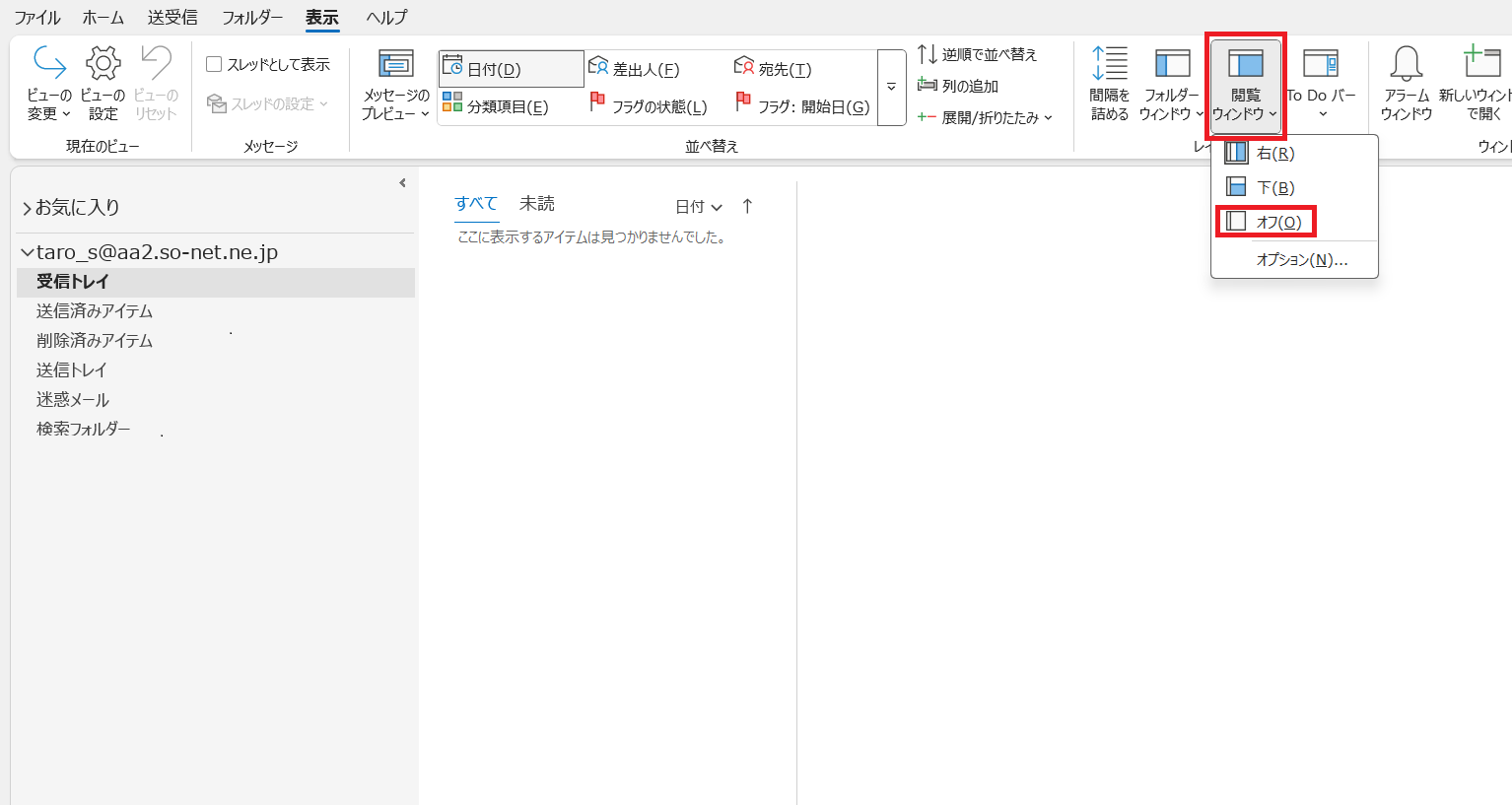Image resolution: width=1512 pixels, height=805 pixels.
Task: Open フォルダーウィンドウ layout icon
Action: pyautogui.click(x=1172, y=64)
